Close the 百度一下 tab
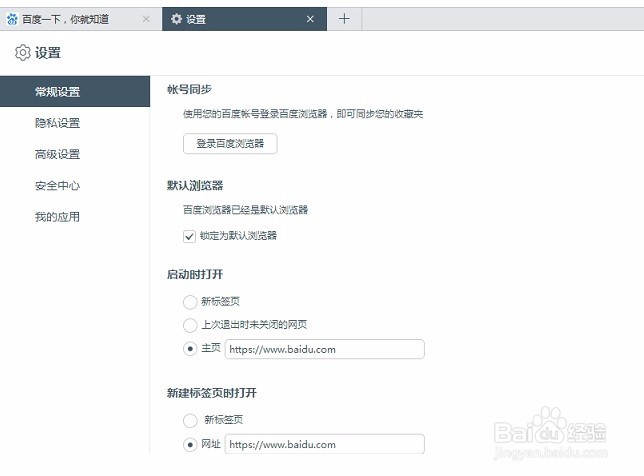The width and height of the screenshot is (644, 476). click(146, 19)
